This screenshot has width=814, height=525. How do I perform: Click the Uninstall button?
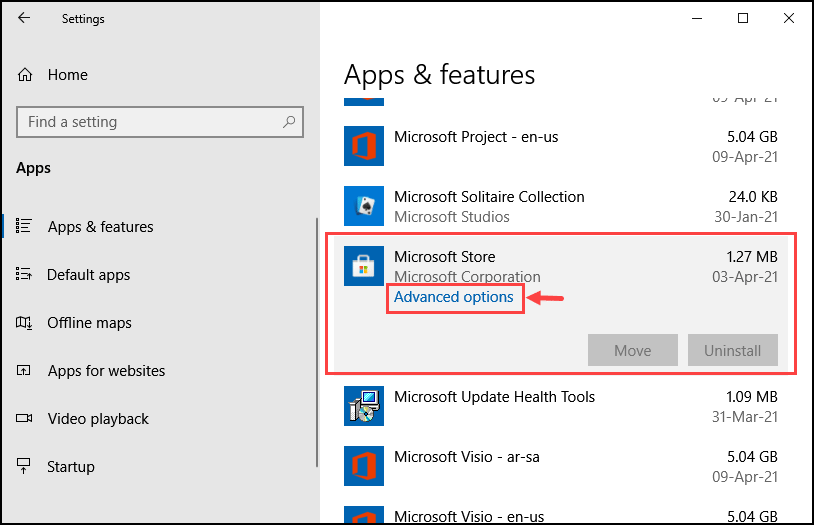click(x=732, y=351)
